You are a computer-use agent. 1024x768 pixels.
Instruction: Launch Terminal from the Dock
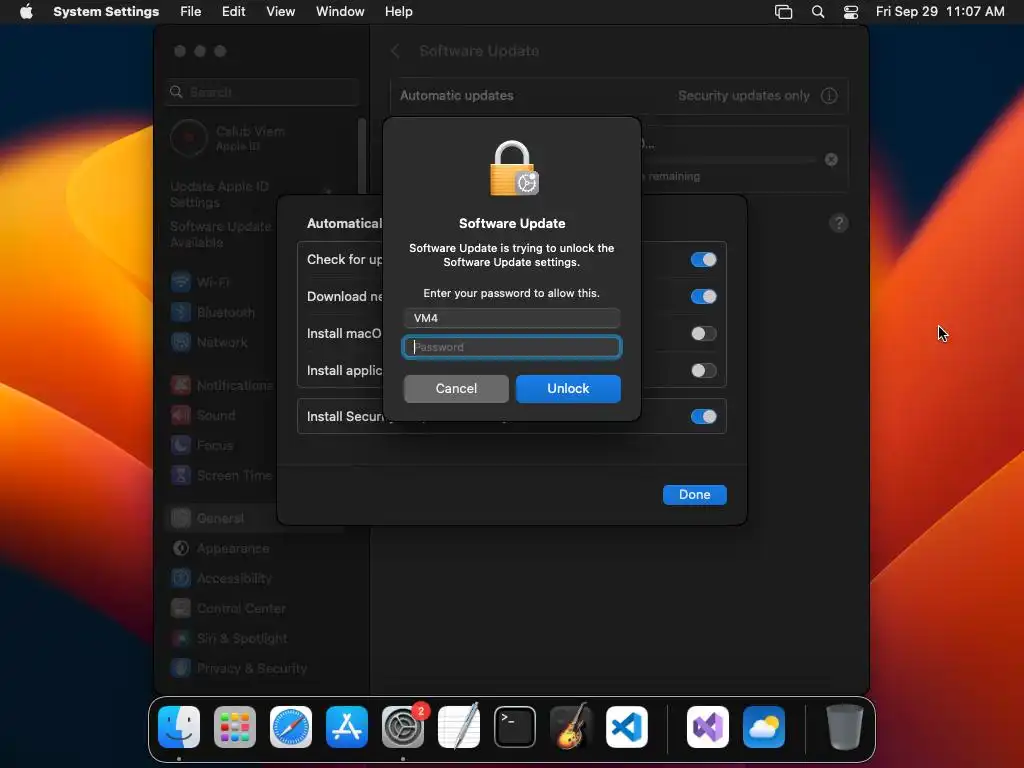[x=515, y=727]
